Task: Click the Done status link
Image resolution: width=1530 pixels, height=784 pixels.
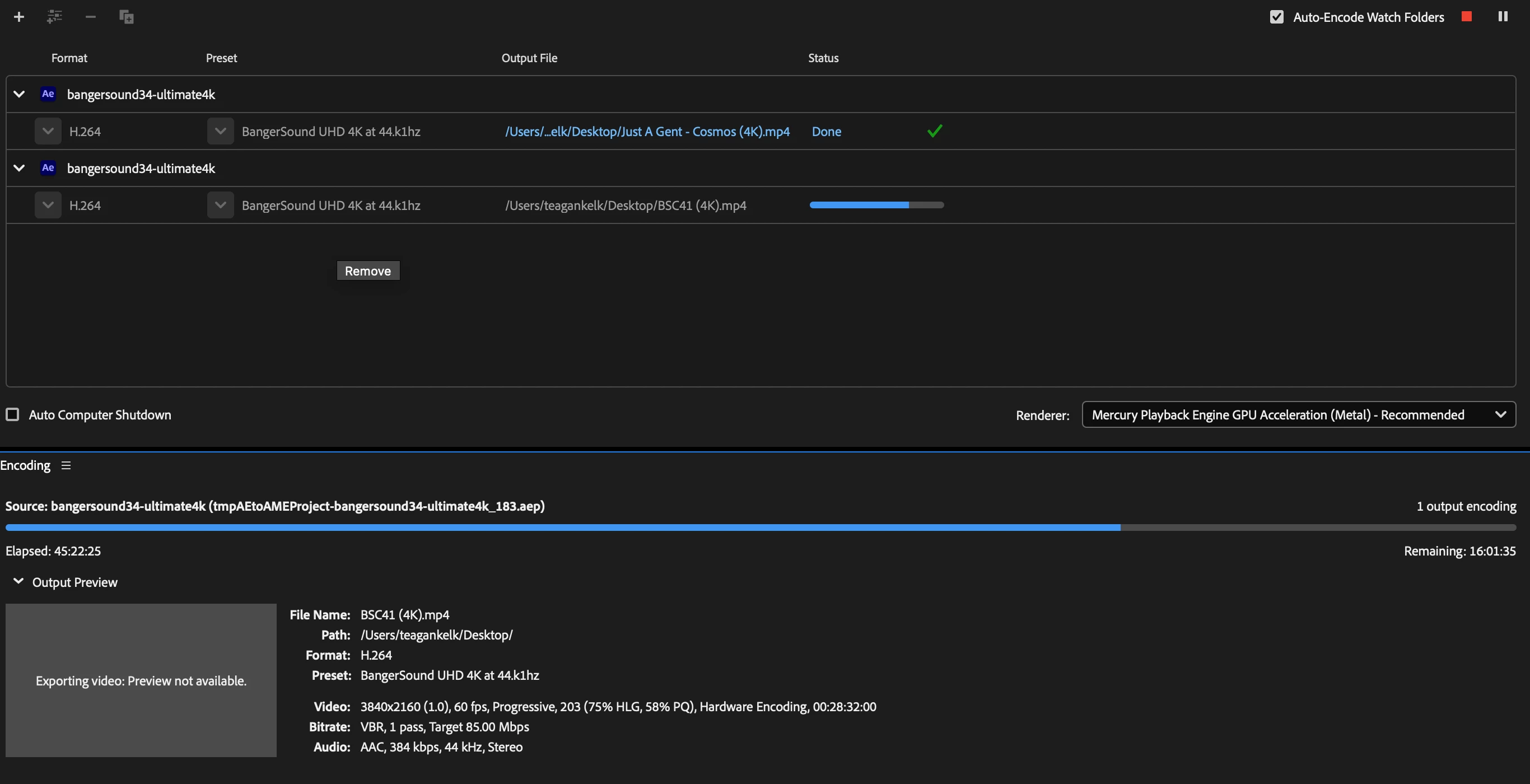Action: click(826, 131)
